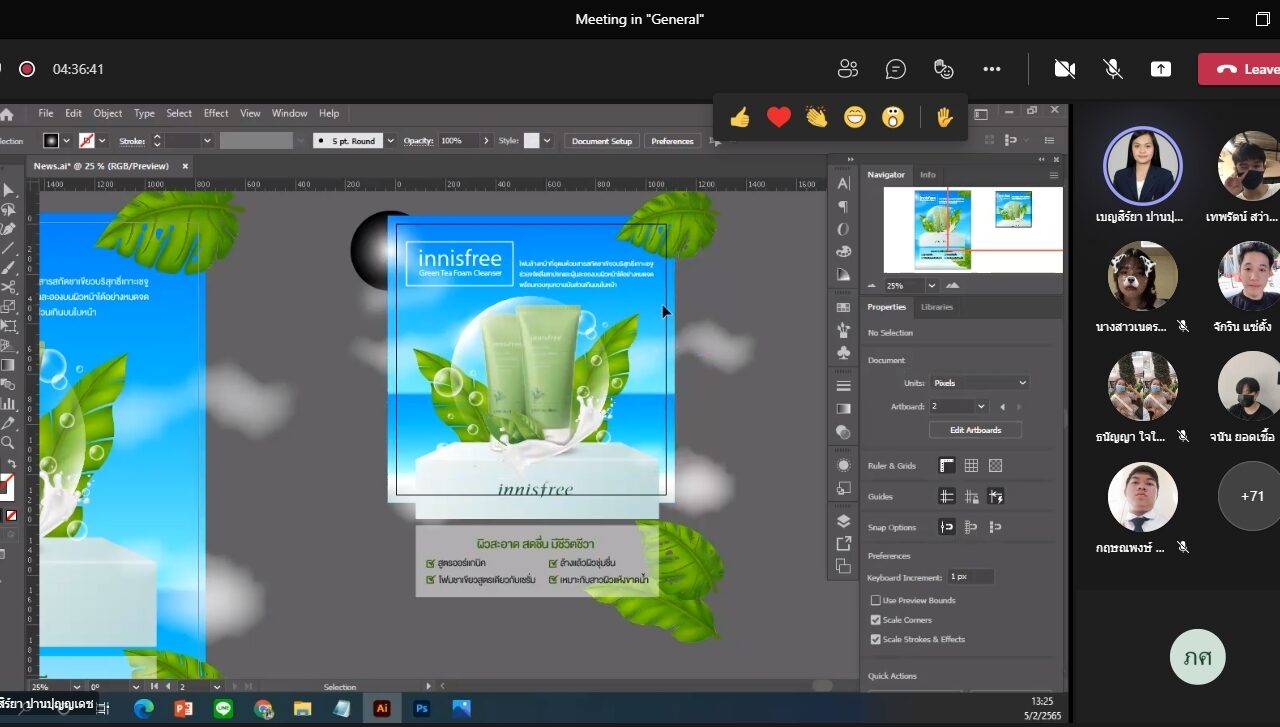Open the Object menu
Screen dimensions: 1280x727
coord(108,114)
